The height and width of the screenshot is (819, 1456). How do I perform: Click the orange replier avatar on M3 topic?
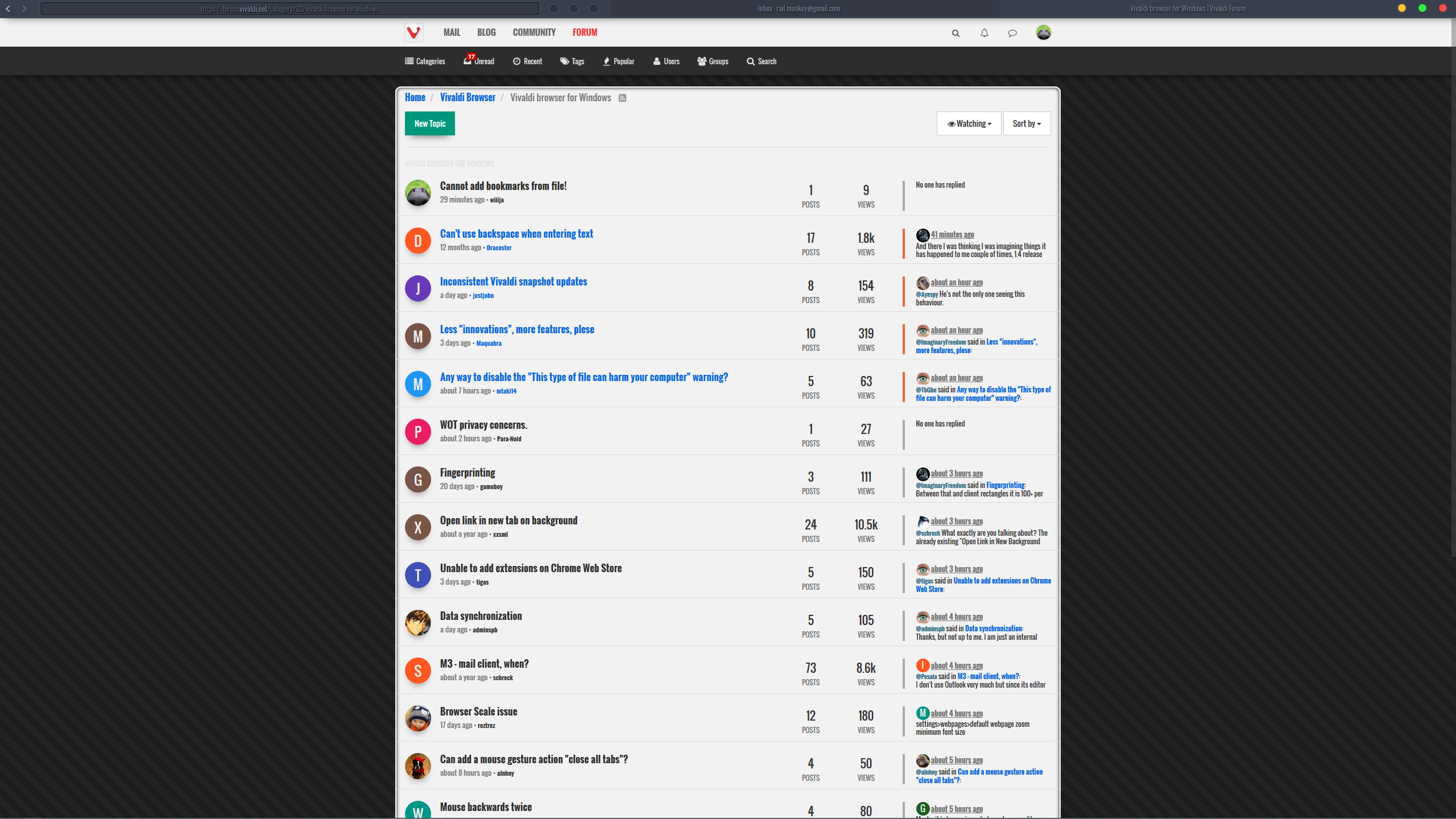pyautogui.click(x=923, y=665)
